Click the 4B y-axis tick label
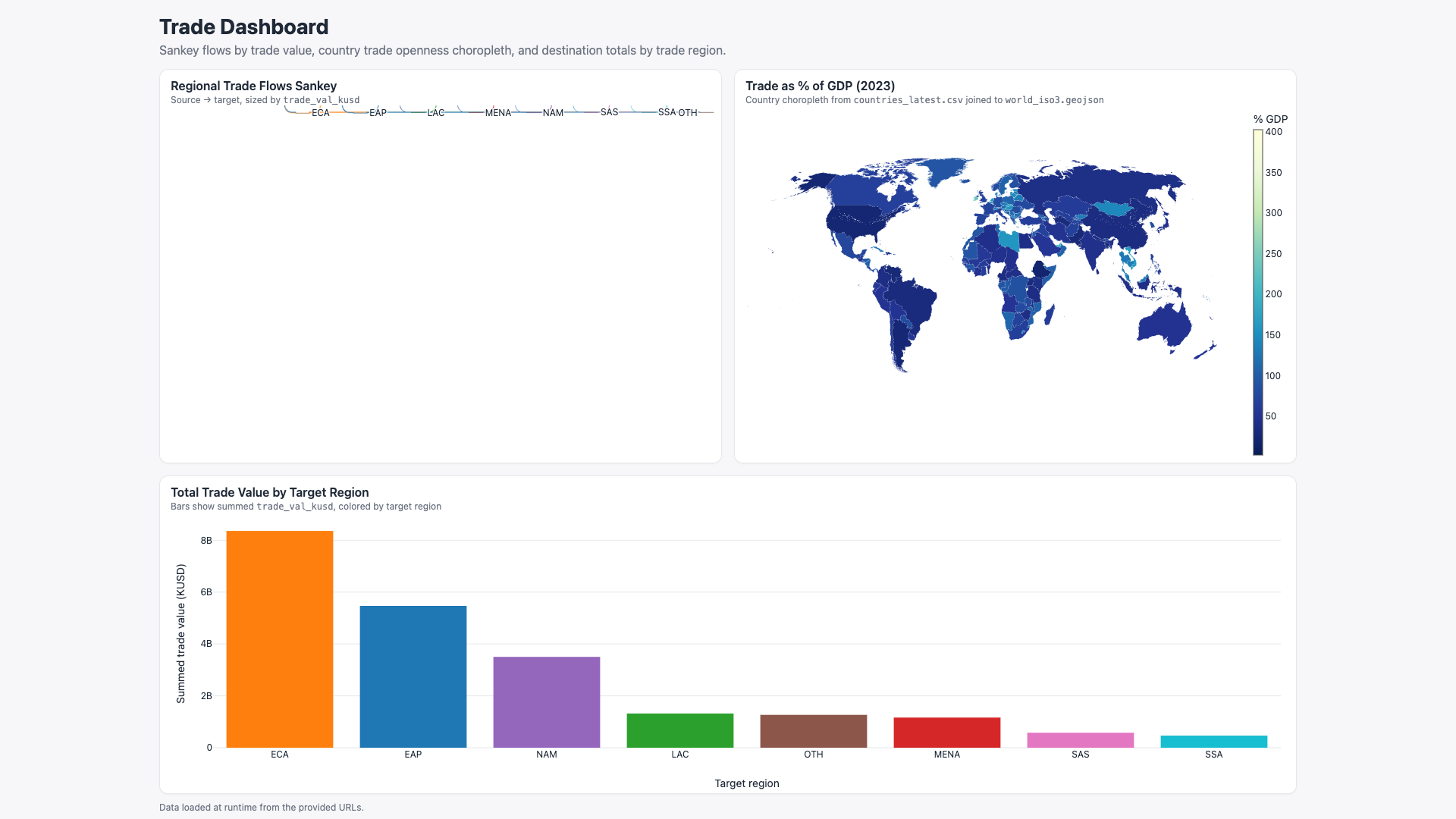This screenshot has width=1456, height=819. [206, 644]
